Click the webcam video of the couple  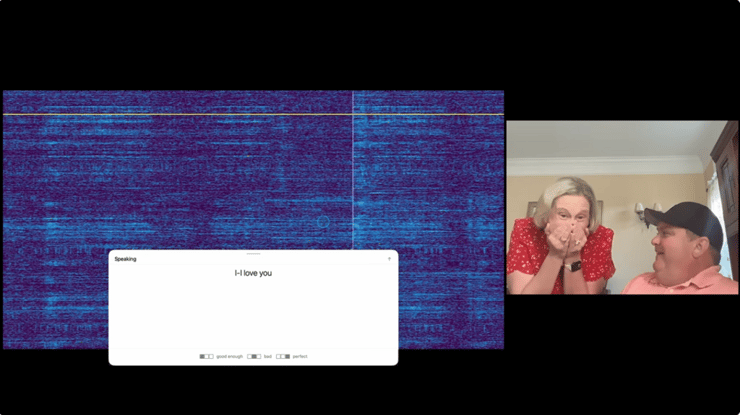point(622,207)
